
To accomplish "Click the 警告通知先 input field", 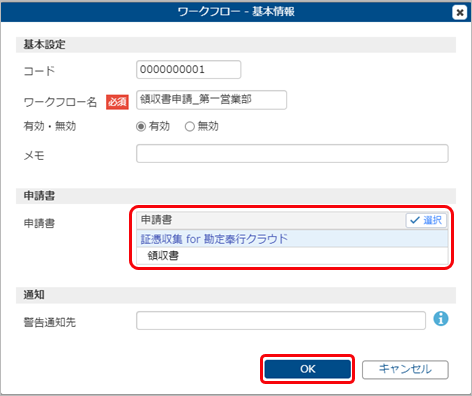I will [281, 320].
